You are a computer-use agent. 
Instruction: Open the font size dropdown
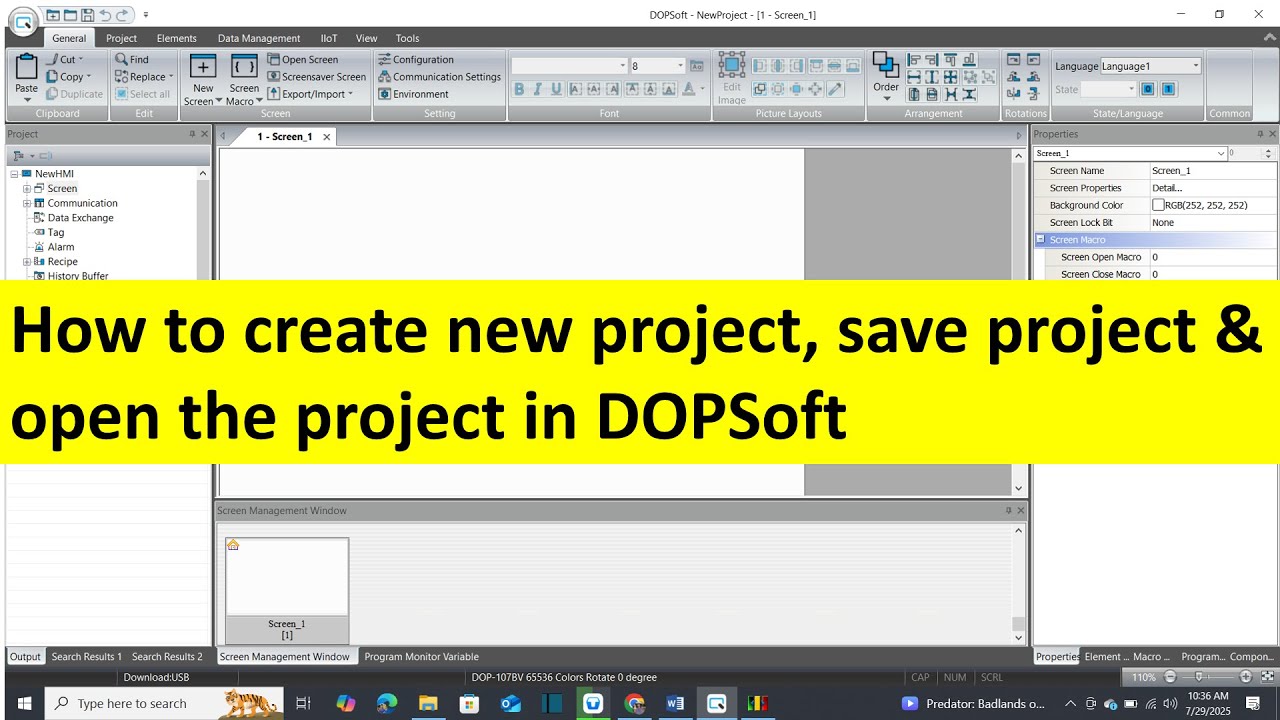click(681, 66)
